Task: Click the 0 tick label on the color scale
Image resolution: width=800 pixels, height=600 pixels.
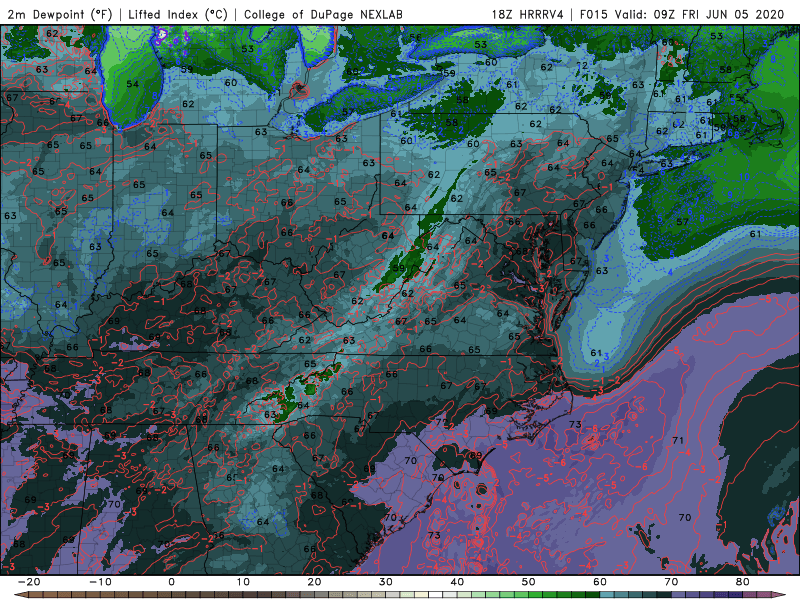Action: point(171,582)
